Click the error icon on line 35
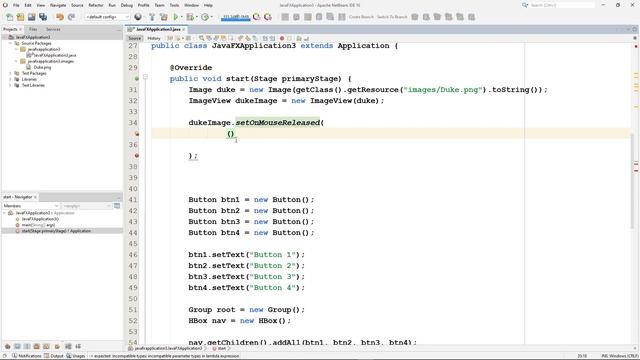 tap(137, 134)
